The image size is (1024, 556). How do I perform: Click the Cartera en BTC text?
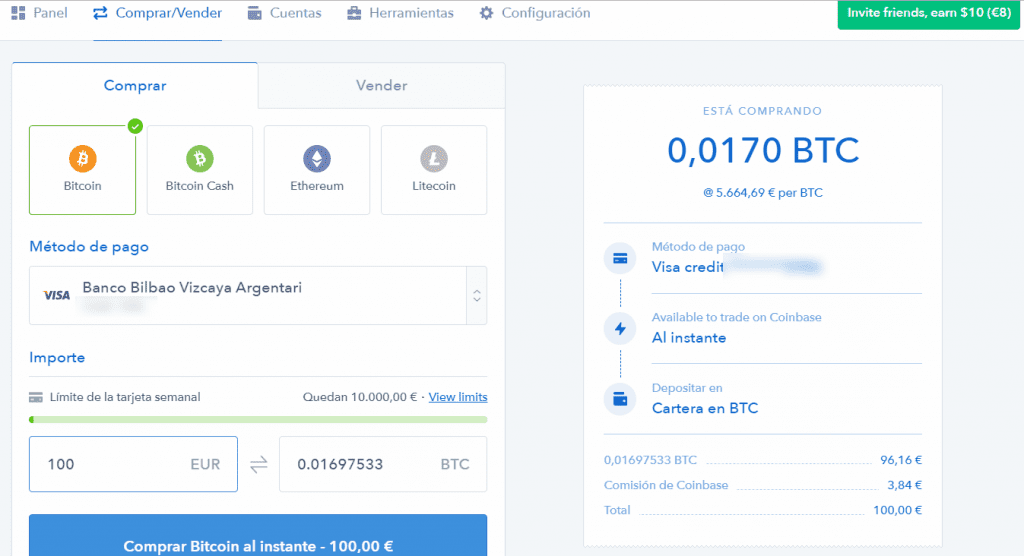coord(705,408)
